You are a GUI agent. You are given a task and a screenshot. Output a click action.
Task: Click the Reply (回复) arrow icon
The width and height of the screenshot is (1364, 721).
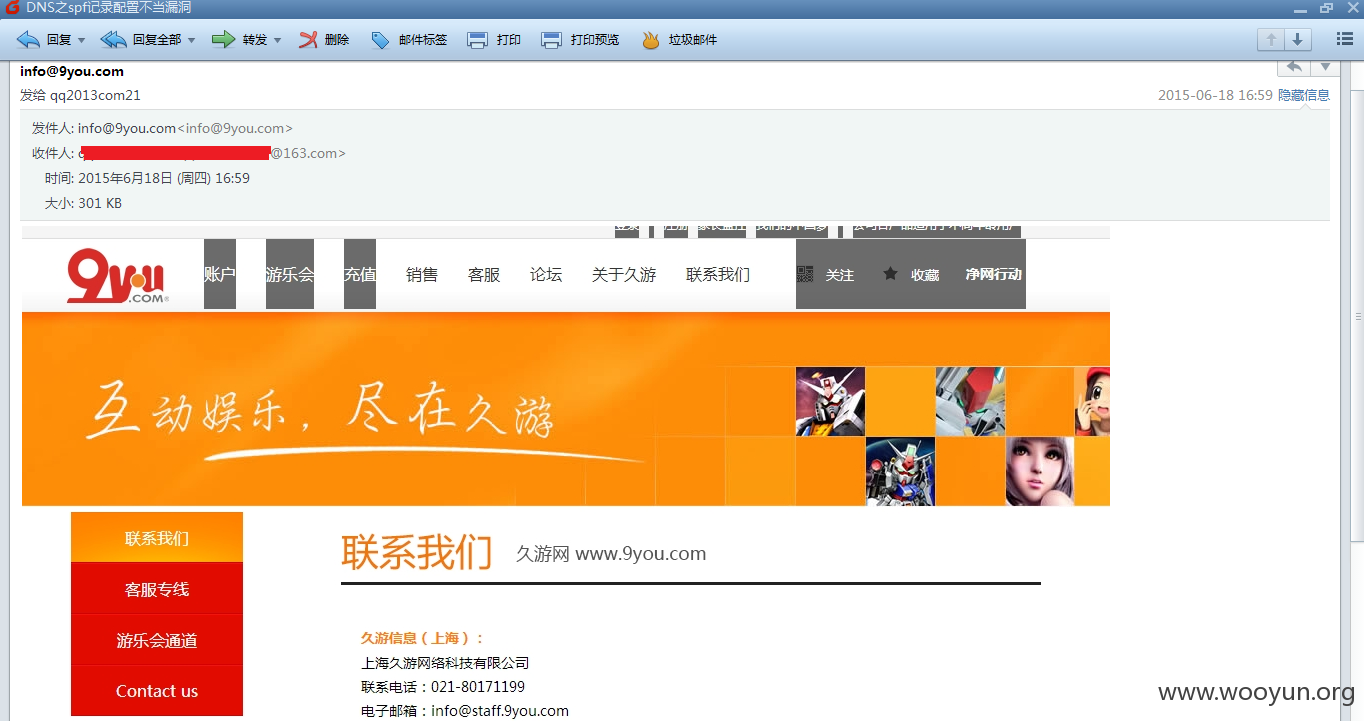pyautogui.click(x=29, y=40)
